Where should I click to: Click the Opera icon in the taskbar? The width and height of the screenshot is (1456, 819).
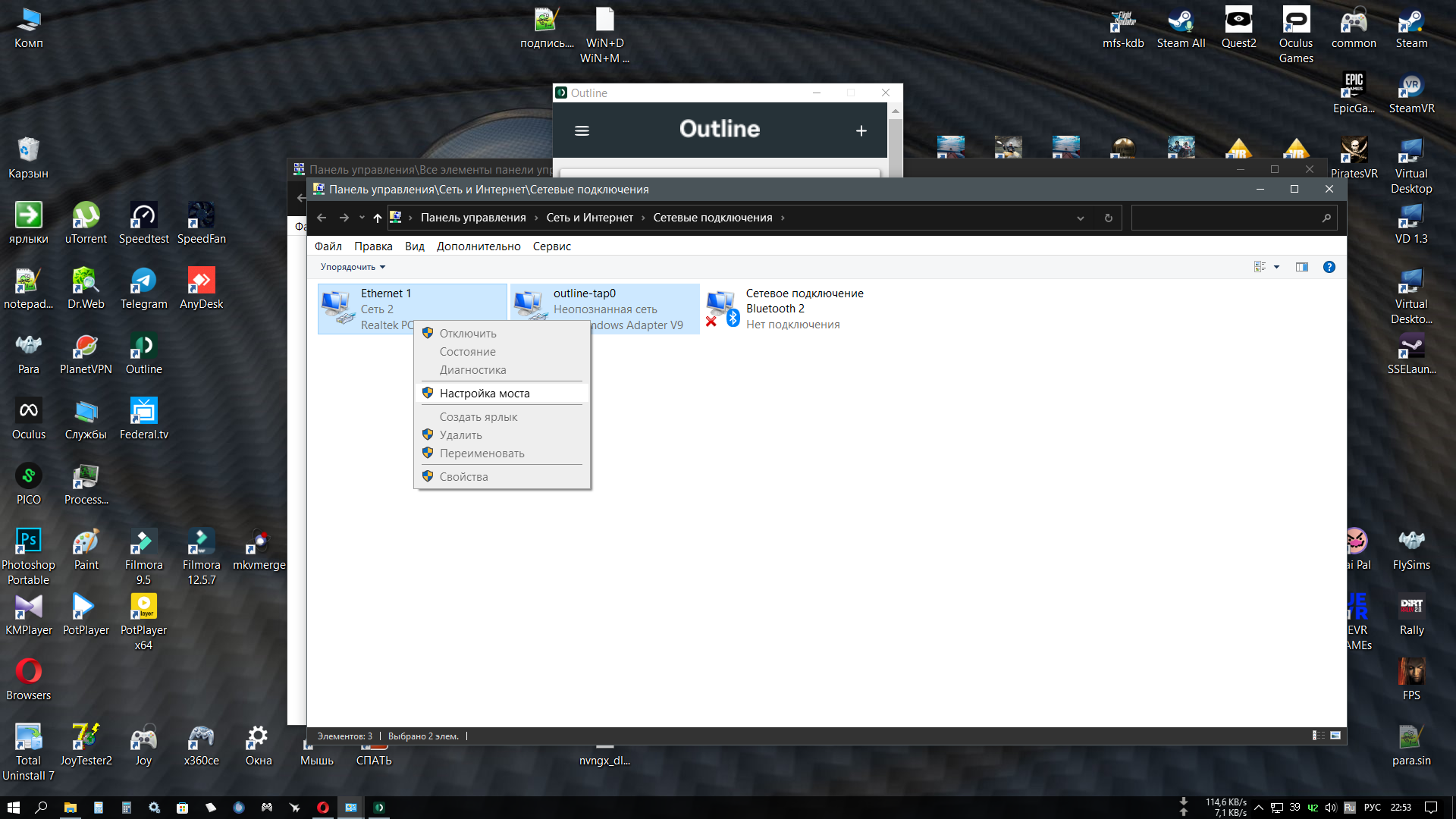tap(323, 808)
